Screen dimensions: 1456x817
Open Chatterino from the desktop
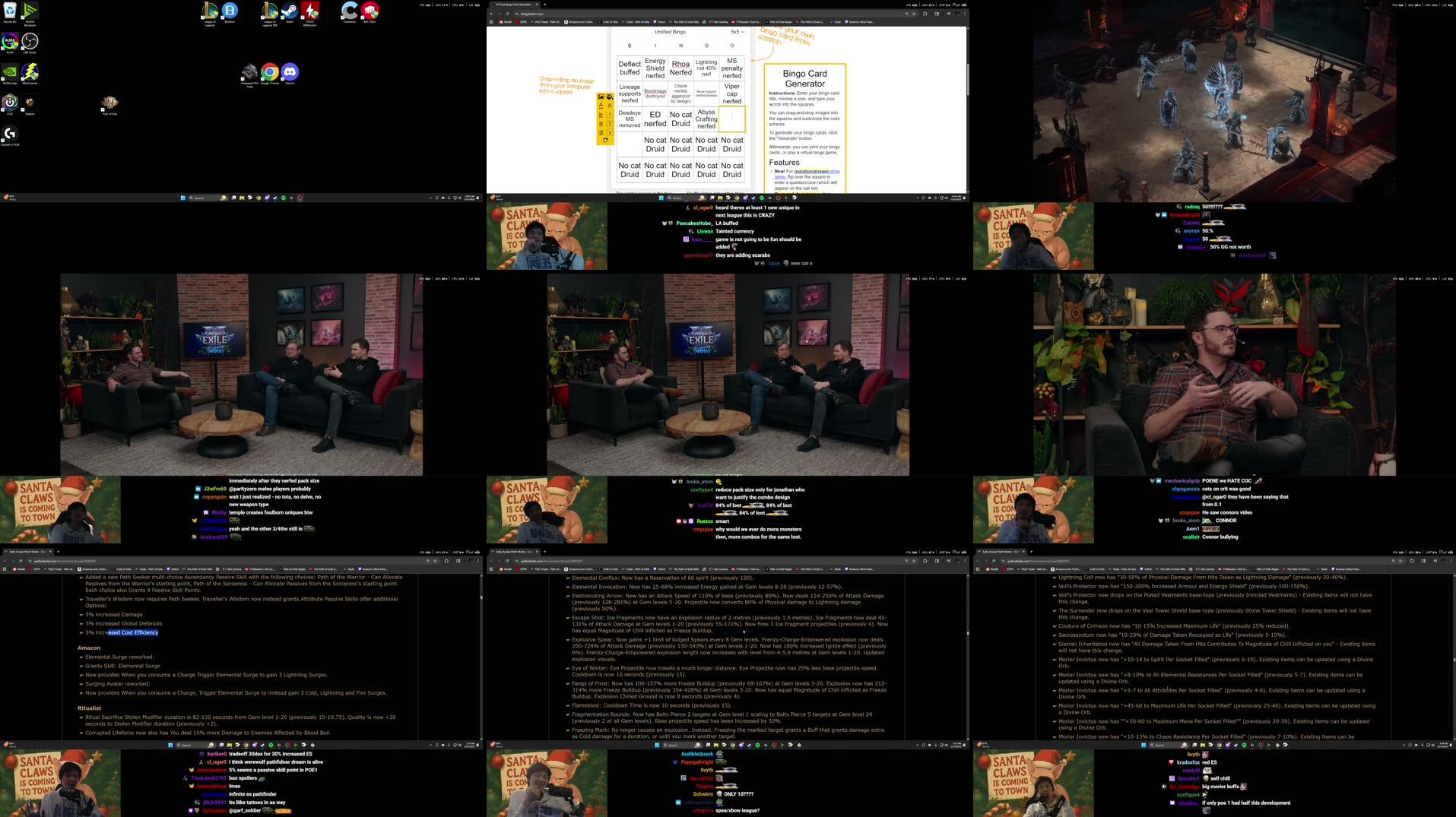349,10
